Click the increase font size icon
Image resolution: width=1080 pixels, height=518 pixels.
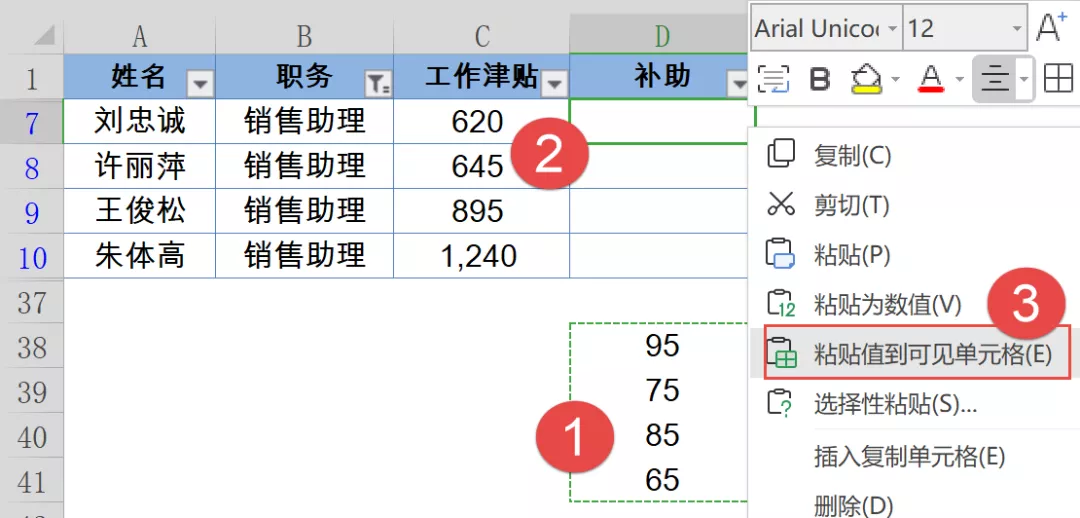pos(1051,26)
